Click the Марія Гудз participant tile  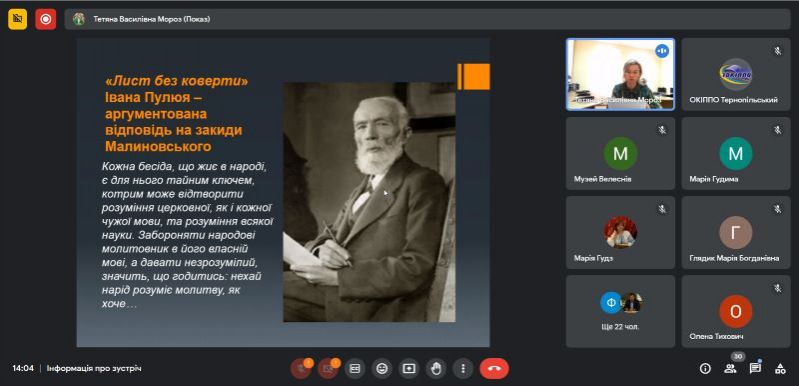[x=620, y=233]
